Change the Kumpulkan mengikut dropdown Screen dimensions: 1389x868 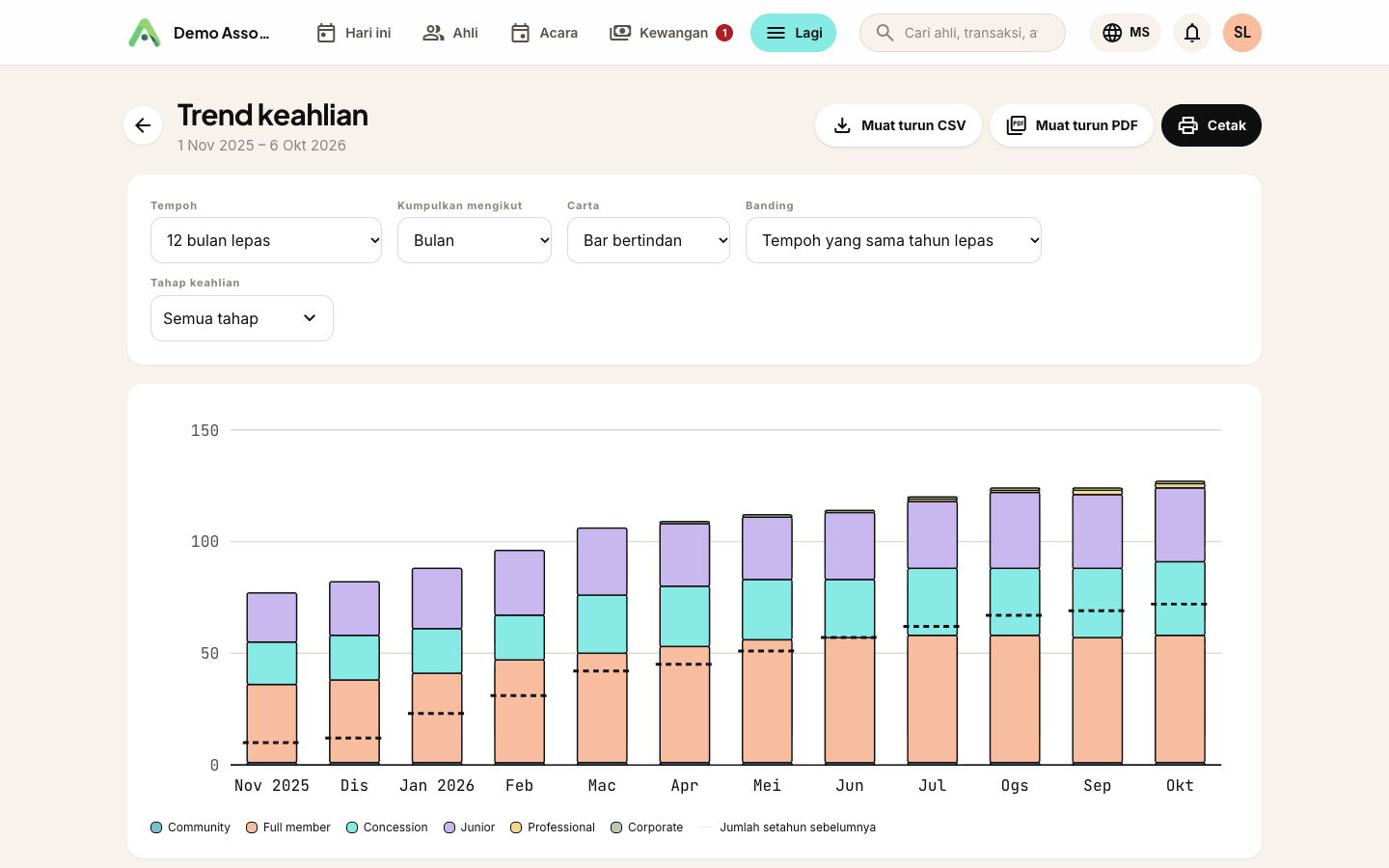point(475,240)
